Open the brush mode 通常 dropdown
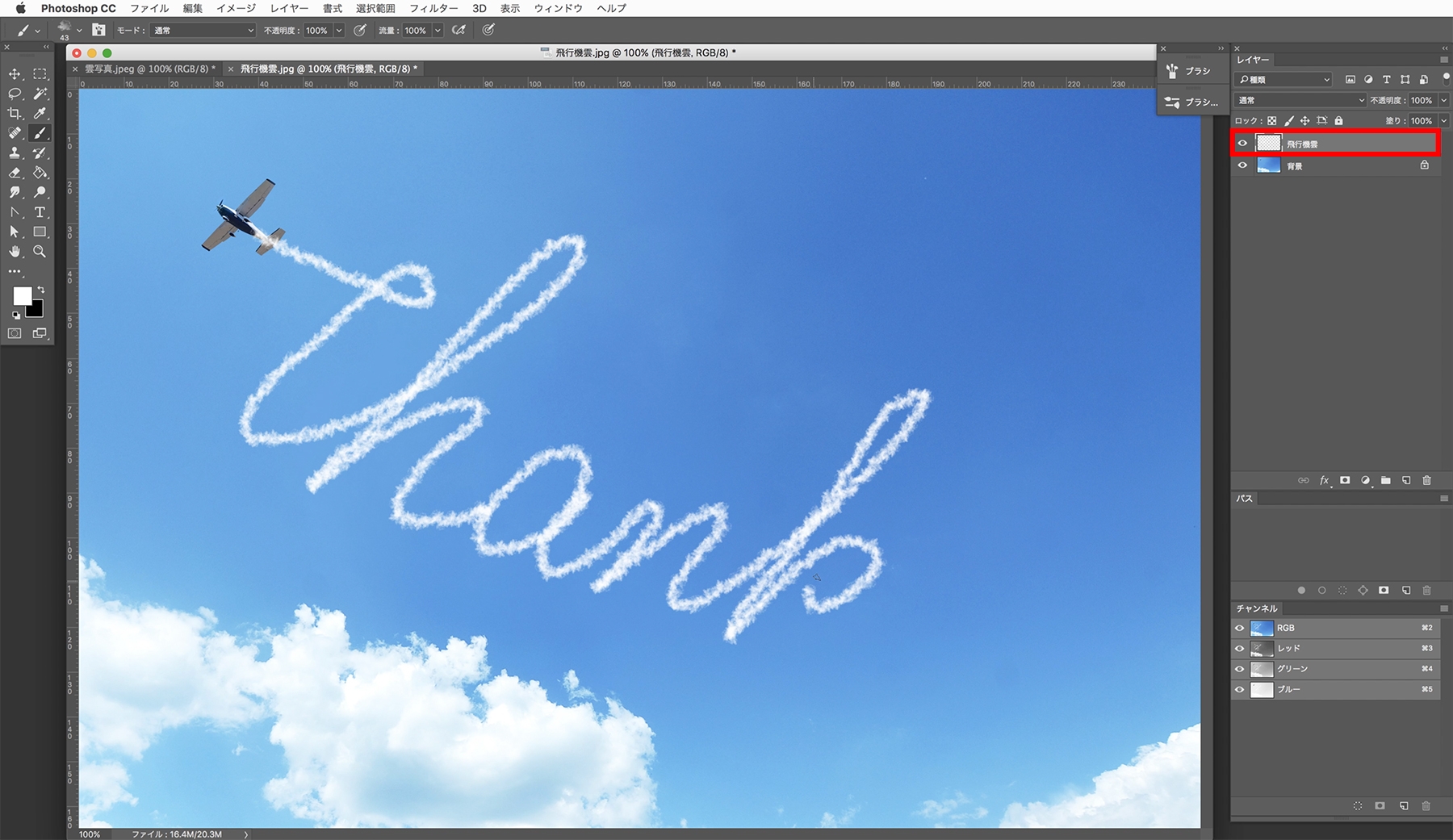The image size is (1453, 840). (203, 31)
